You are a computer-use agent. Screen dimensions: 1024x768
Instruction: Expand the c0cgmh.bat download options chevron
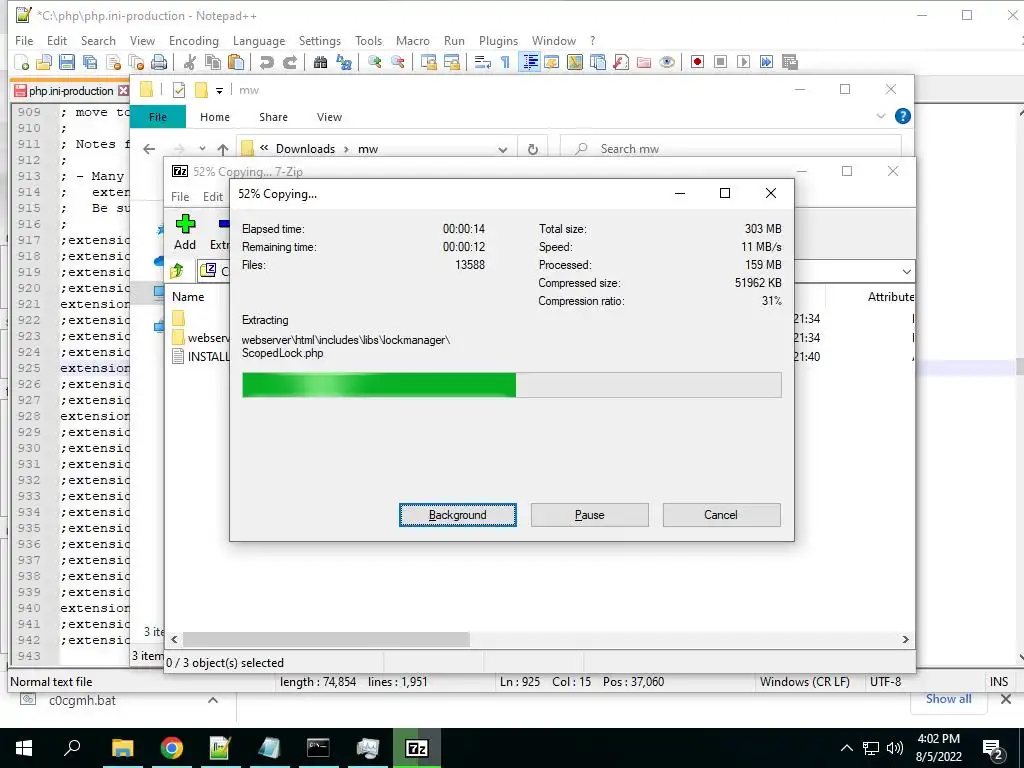coord(213,700)
